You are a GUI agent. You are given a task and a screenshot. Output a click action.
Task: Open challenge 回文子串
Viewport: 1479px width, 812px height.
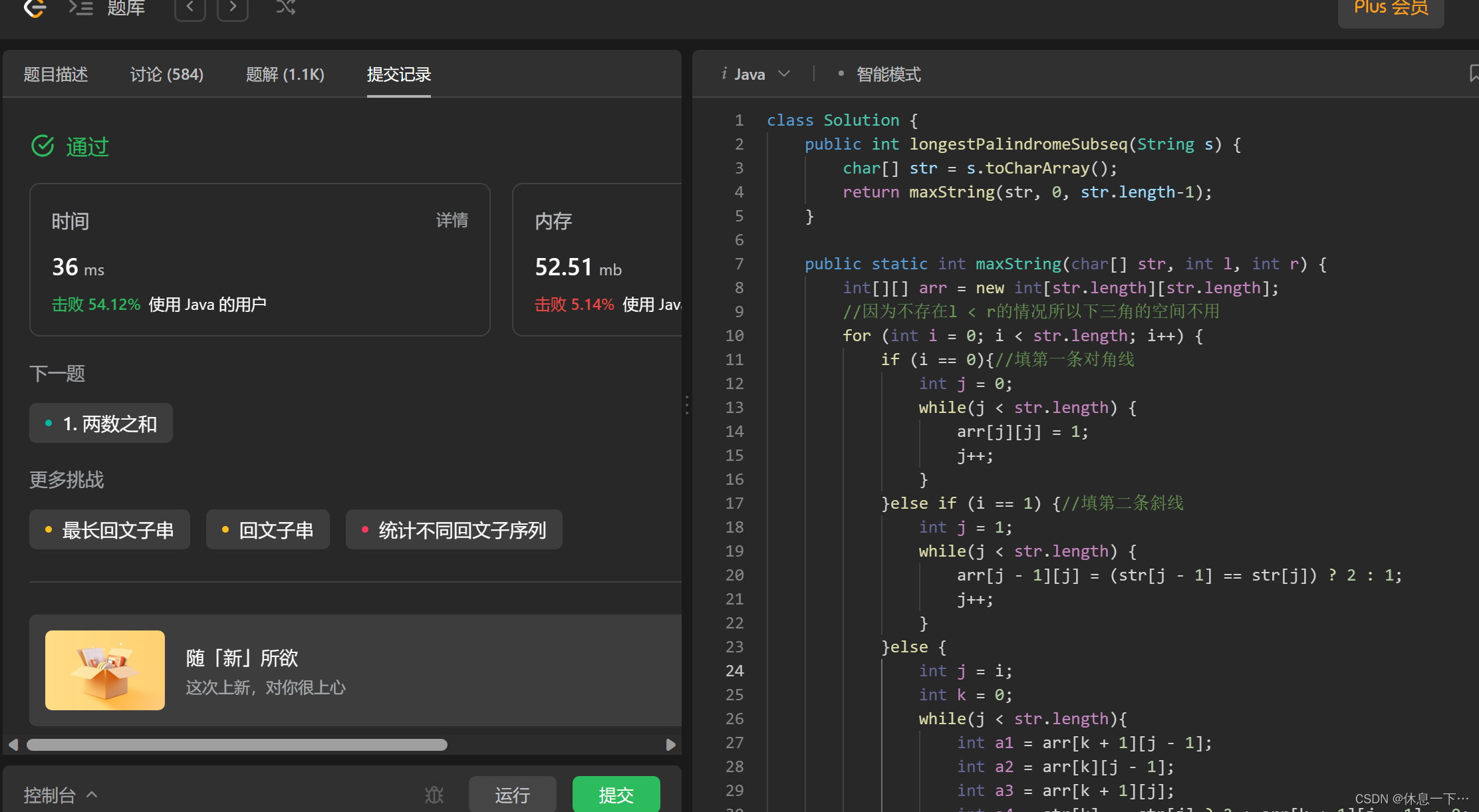[268, 529]
